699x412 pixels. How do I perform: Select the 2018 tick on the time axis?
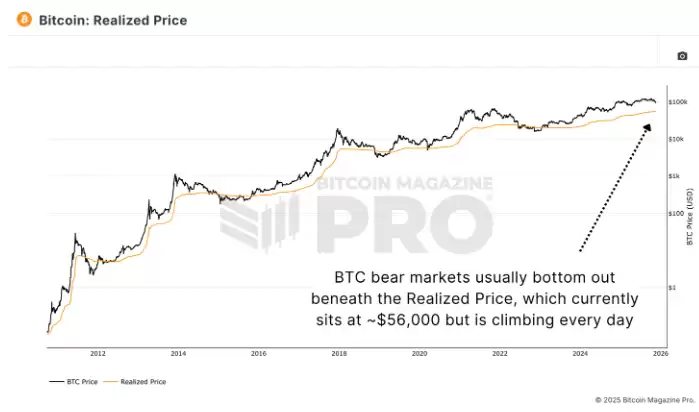pyautogui.click(x=339, y=354)
